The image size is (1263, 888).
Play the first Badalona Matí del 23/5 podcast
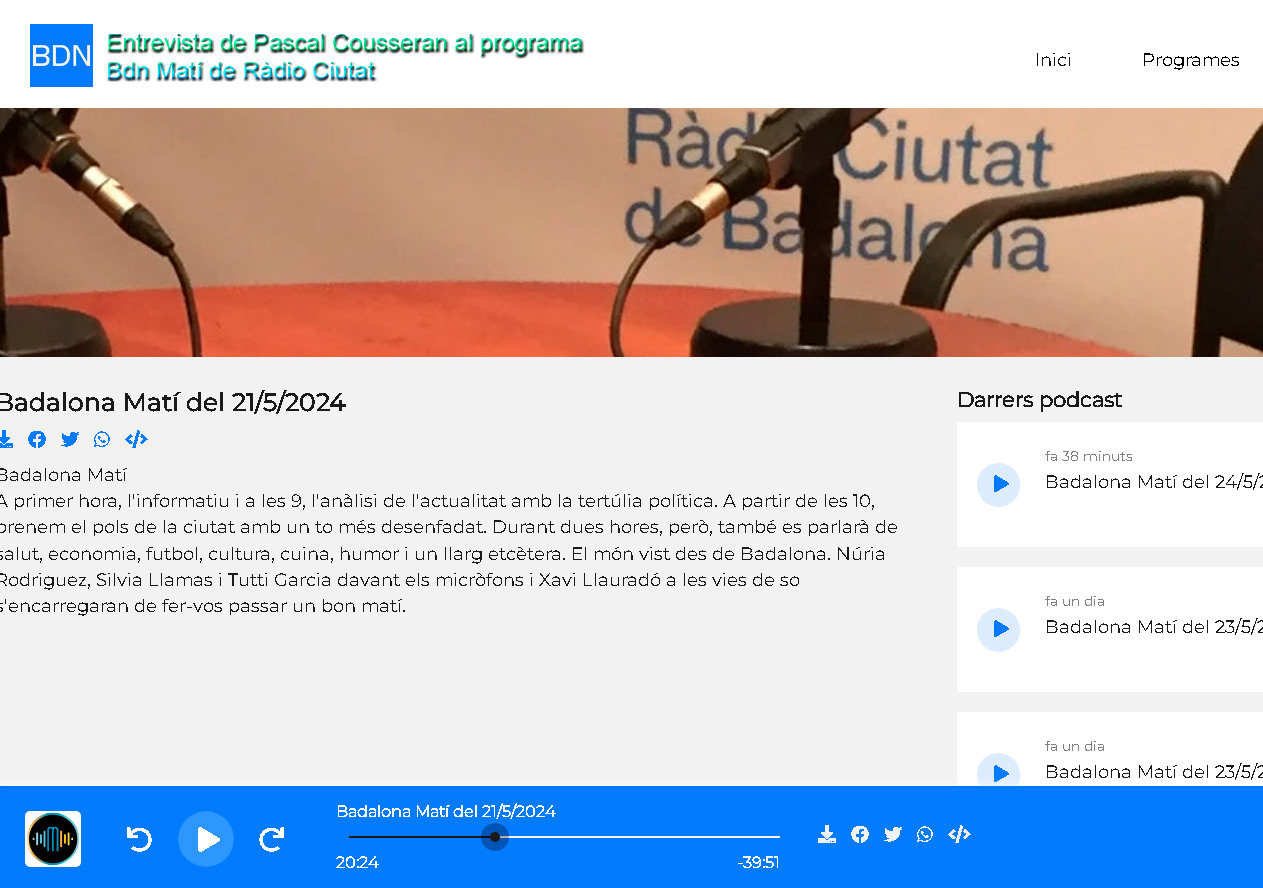click(x=998, y=629)
